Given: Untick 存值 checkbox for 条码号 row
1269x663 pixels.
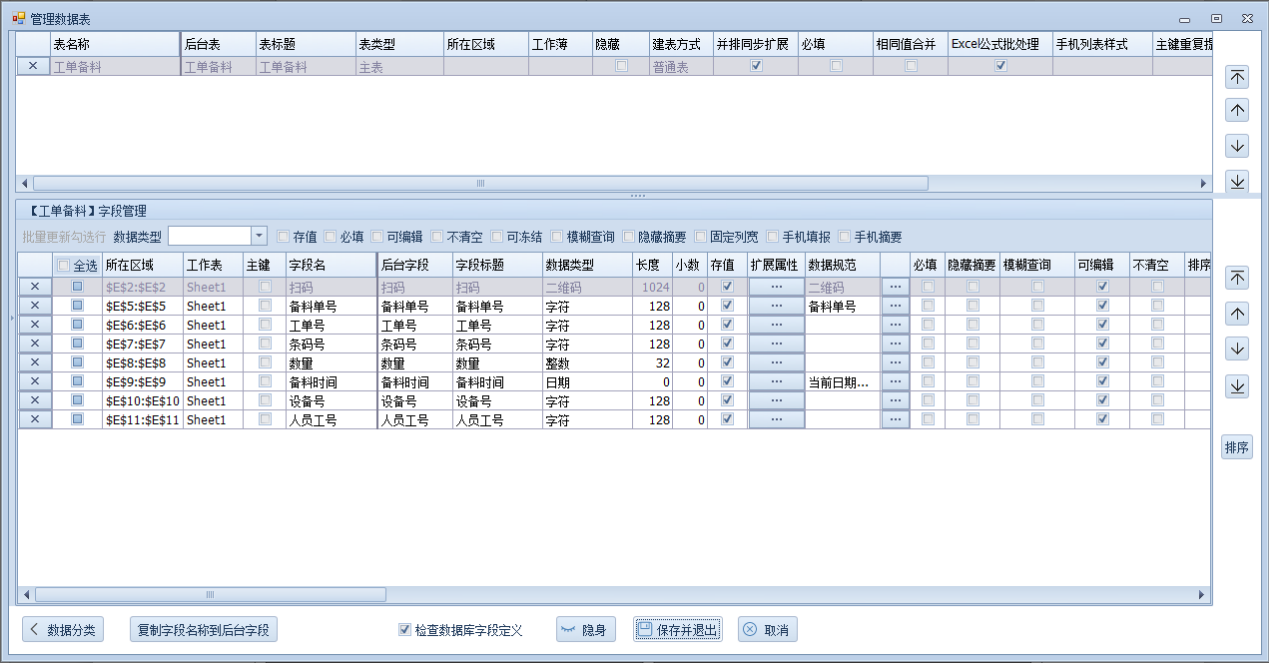Looking at the screenshot, I should [x=727, y=344].
